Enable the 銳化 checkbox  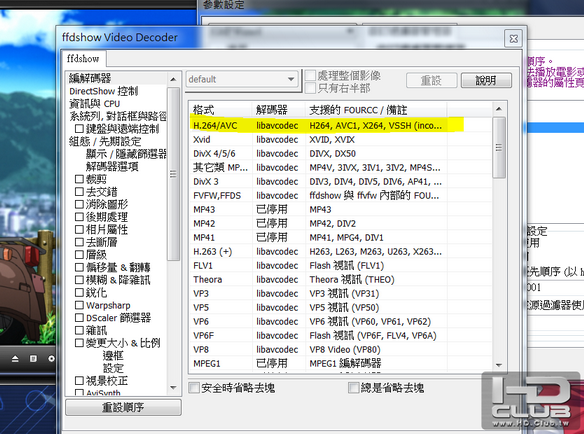pos(79,292)
